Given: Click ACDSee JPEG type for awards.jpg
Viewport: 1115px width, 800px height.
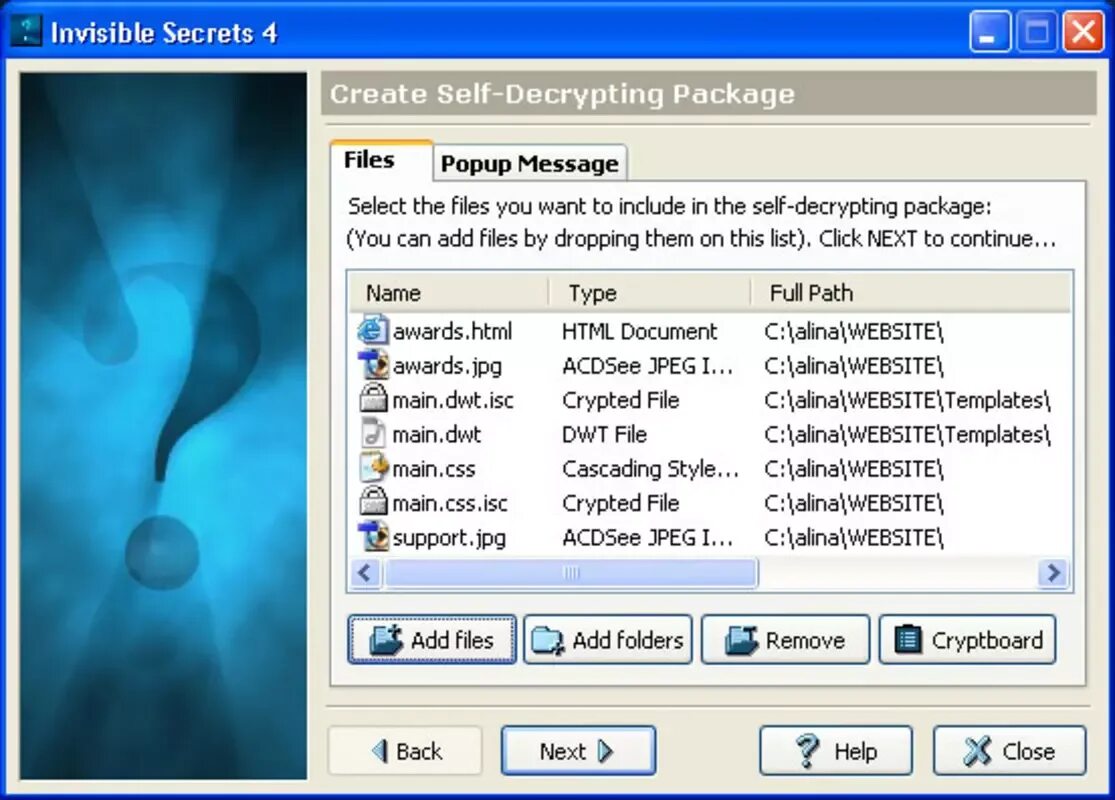Looking at the screenshot, I should pos(647,366).
